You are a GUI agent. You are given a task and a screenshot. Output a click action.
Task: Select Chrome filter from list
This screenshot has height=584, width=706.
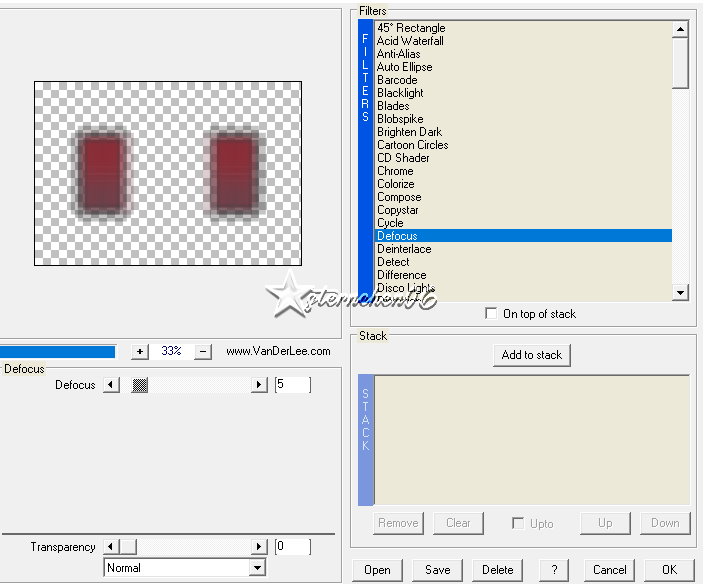coord(395,171)
